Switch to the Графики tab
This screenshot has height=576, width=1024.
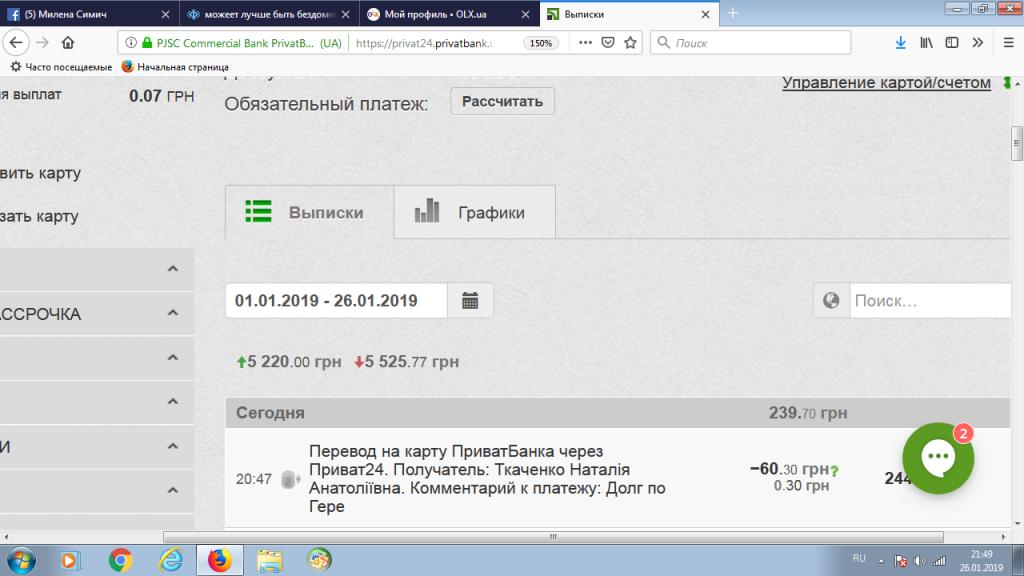(x=475, y=212)
